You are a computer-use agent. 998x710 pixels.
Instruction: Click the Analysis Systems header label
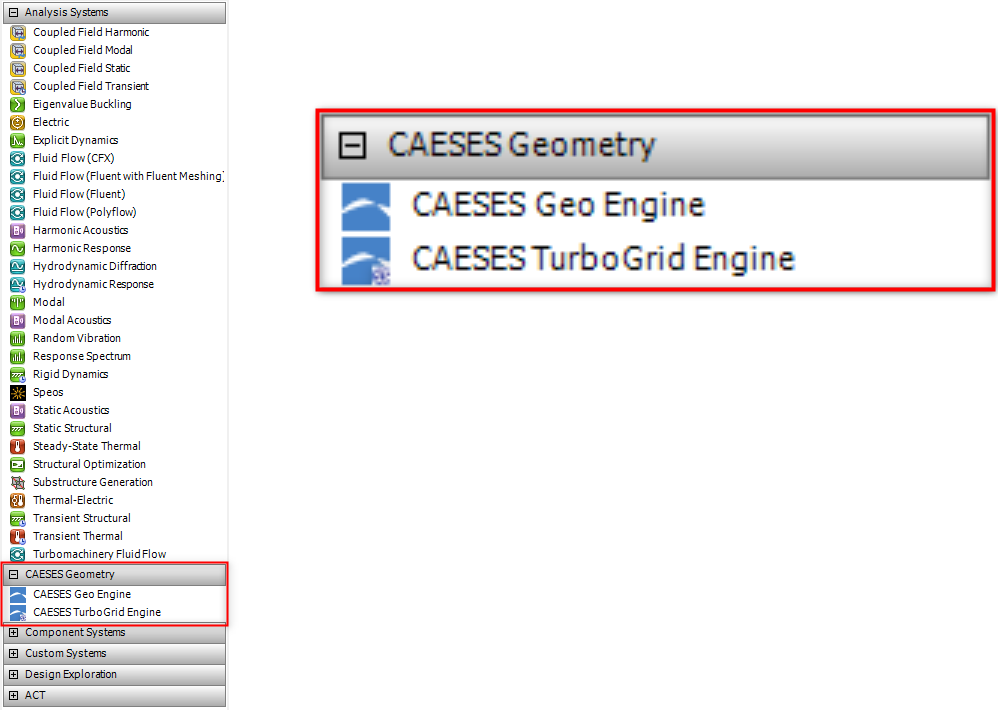[x=67, y=12]
